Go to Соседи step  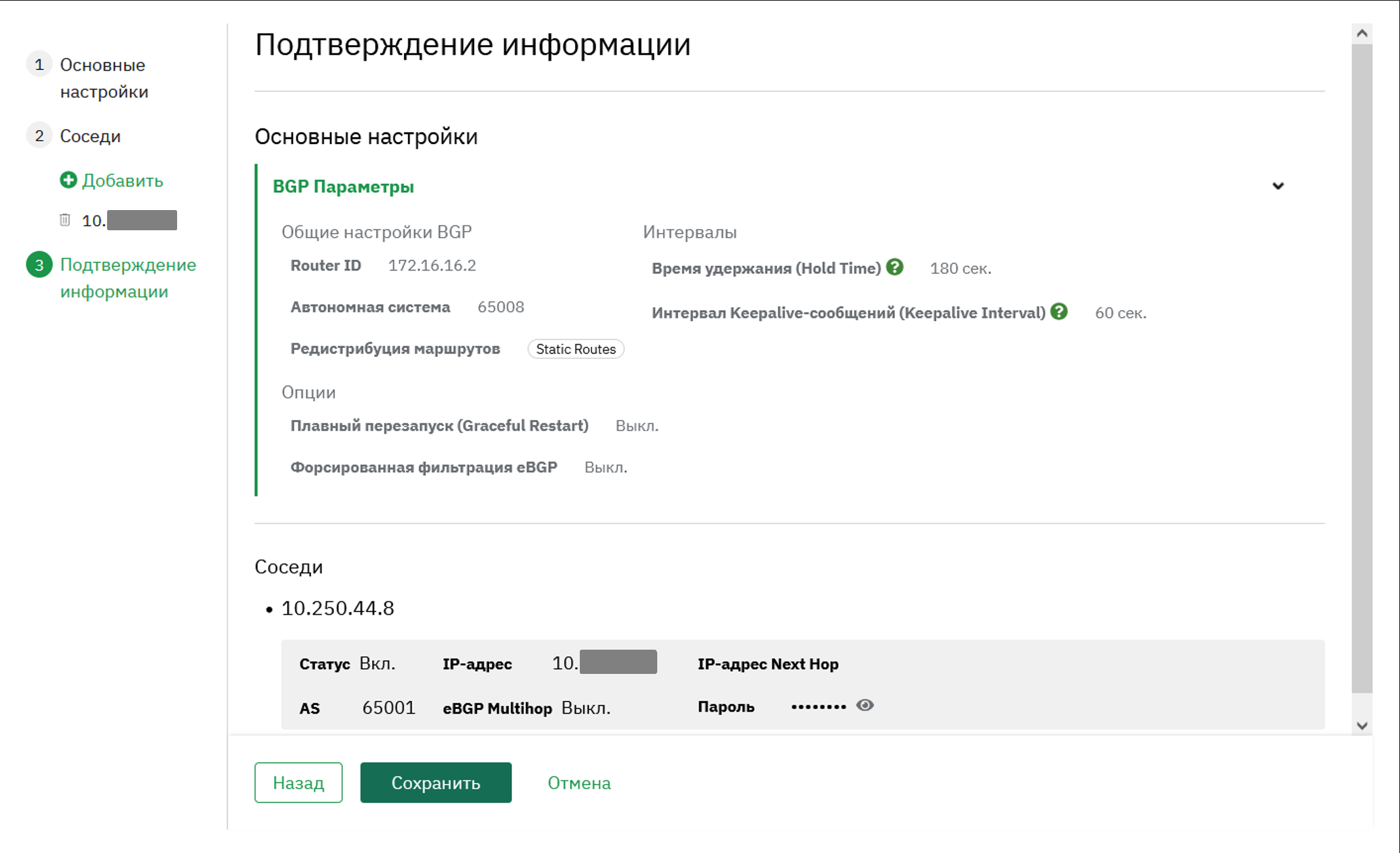90,136
